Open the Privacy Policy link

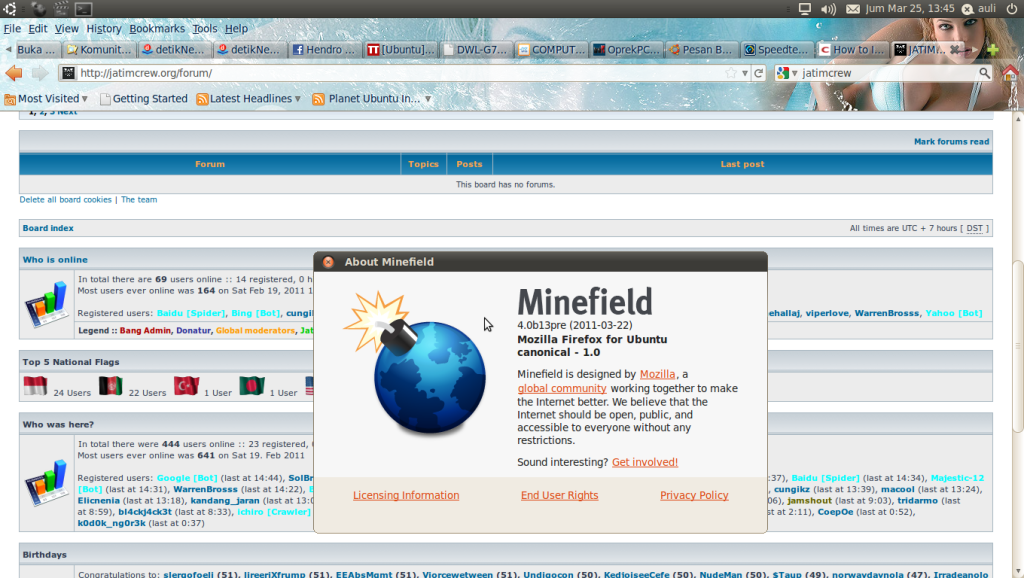[x=694, y=496]
